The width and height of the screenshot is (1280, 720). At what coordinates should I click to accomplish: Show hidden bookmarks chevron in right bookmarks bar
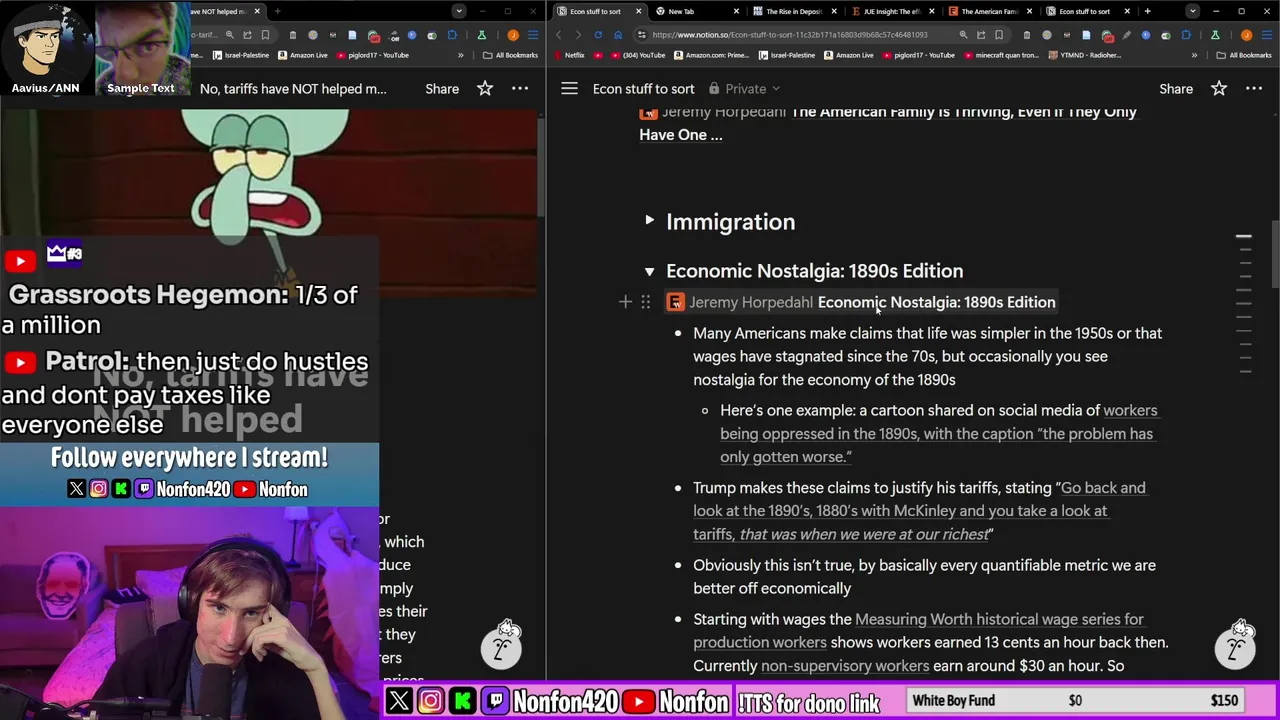pos(1195,55)
